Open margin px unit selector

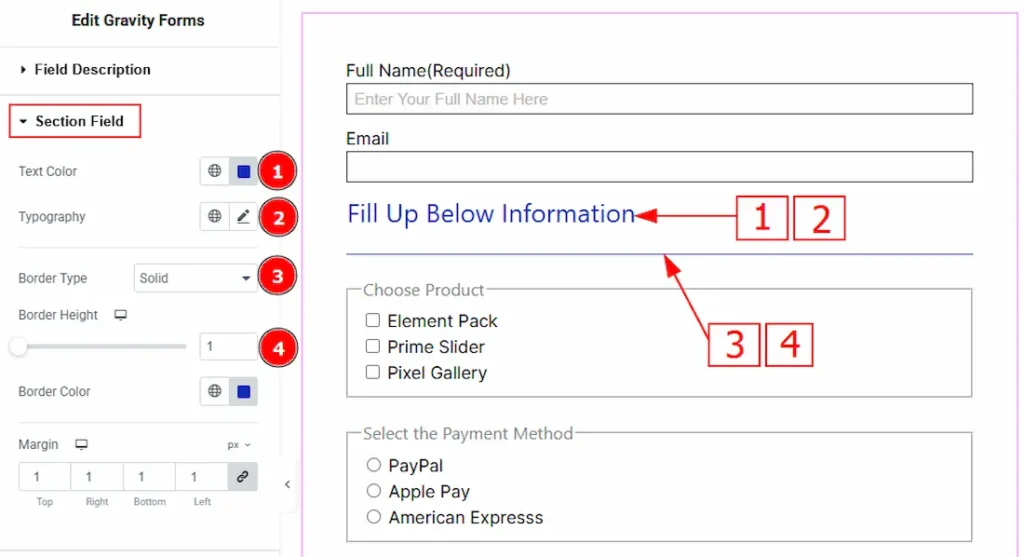point(239,444)
